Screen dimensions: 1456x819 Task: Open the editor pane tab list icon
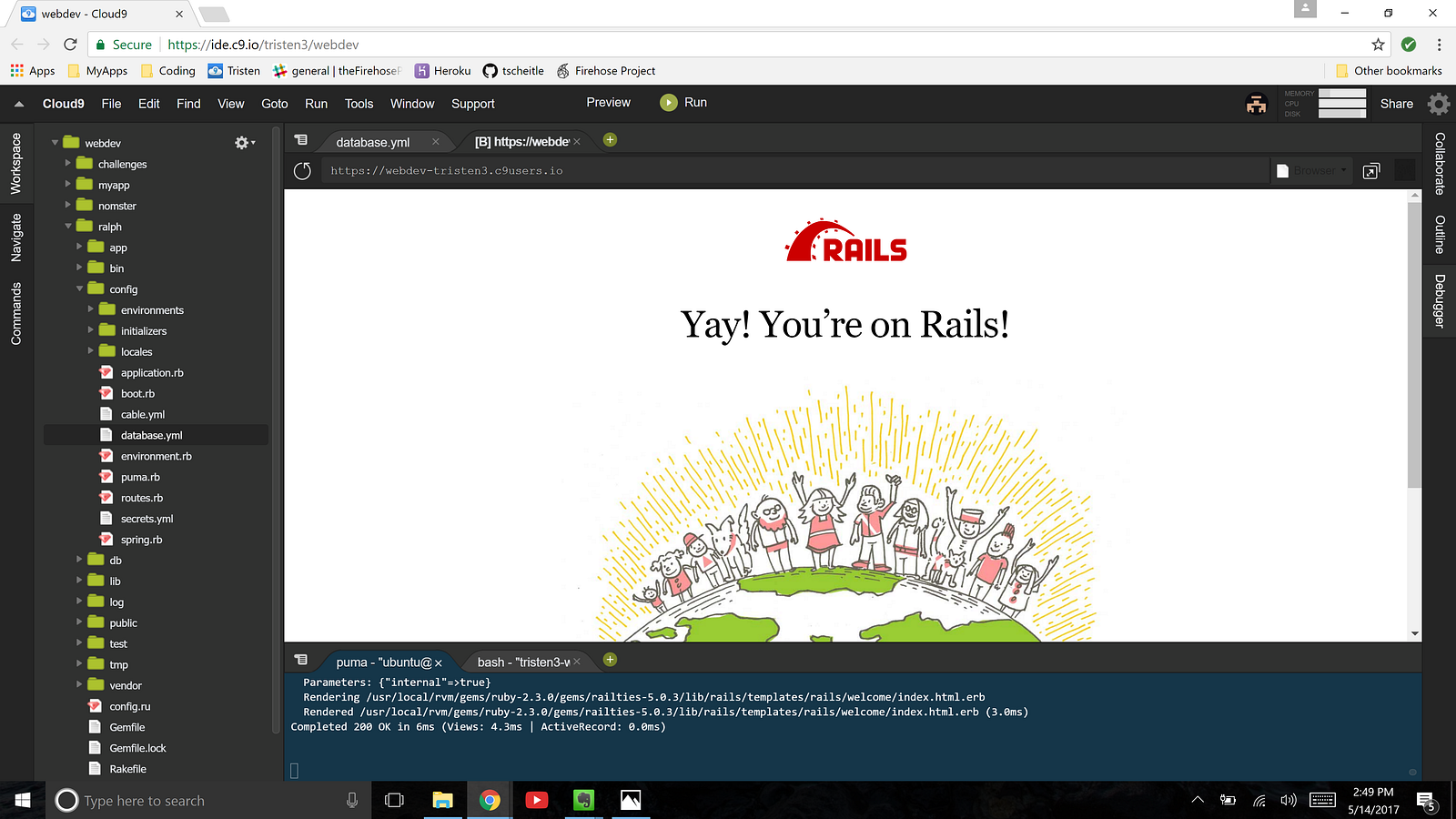pyautogui.click(x=301, y=140)
